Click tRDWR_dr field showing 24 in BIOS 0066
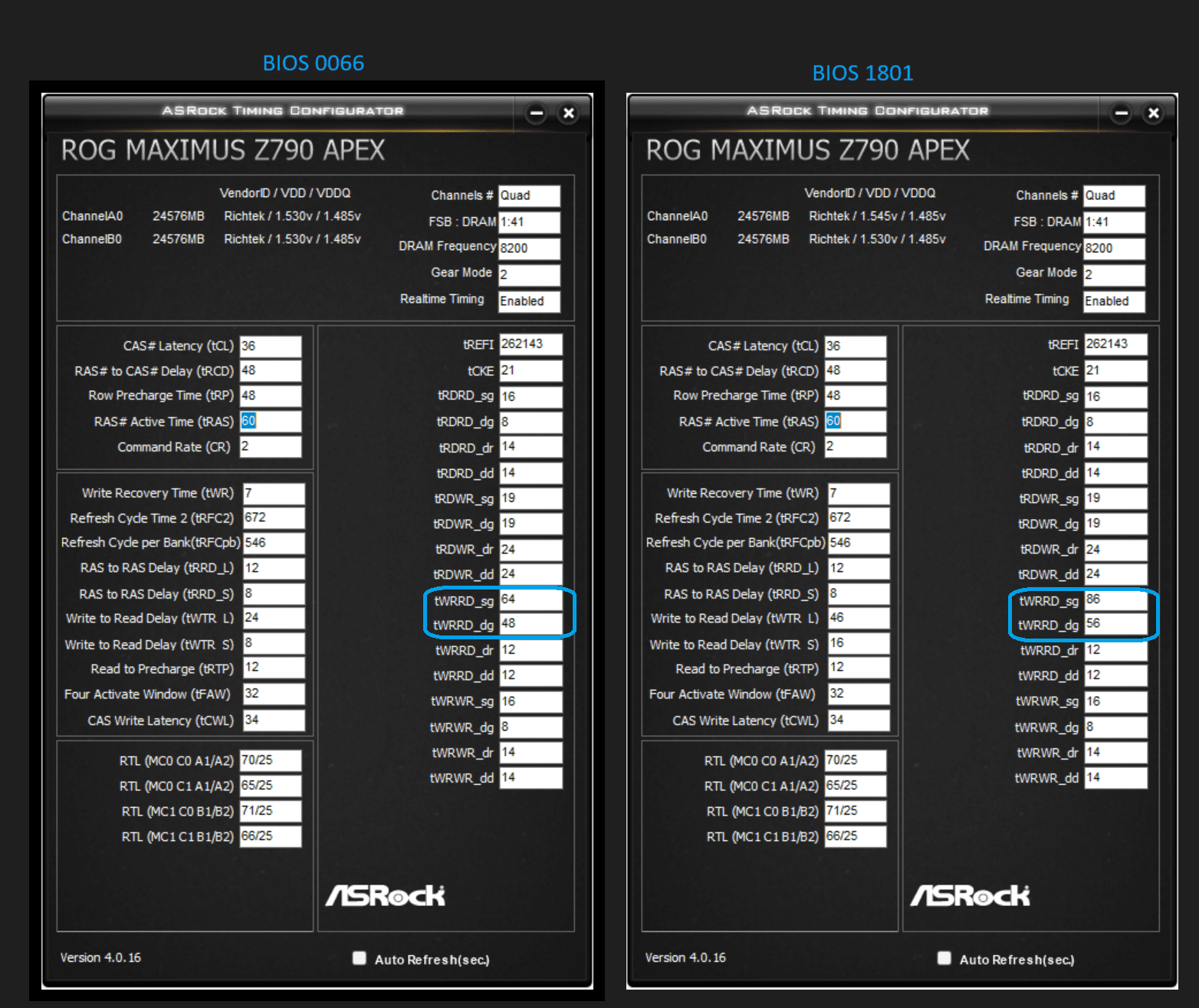 531,550
